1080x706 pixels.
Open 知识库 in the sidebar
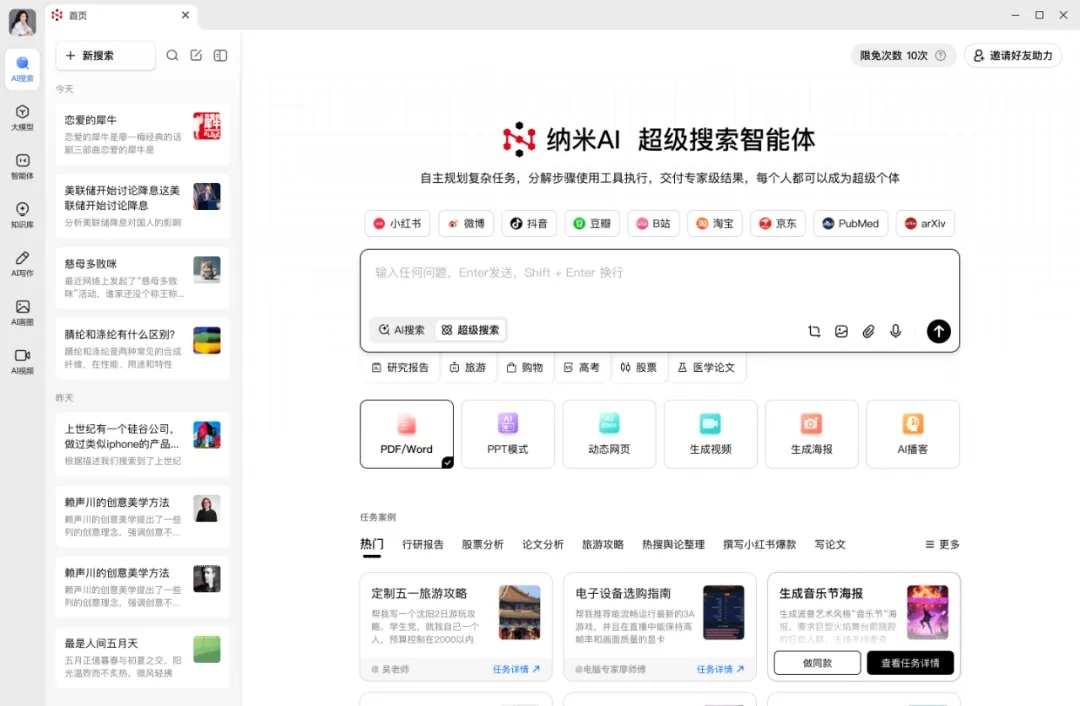[x=22, y=215]
